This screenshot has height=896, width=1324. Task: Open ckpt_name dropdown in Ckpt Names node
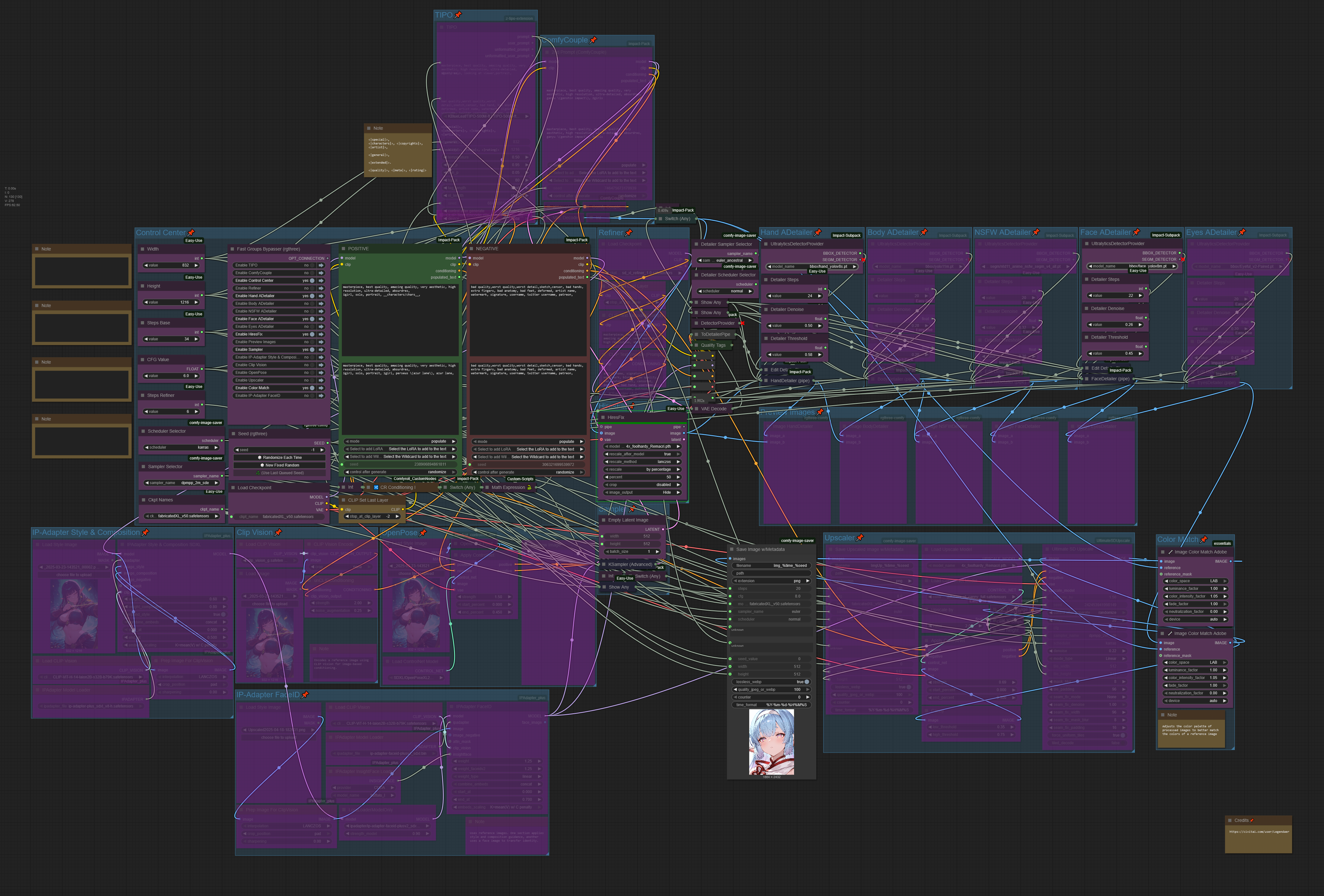[182, 516]
